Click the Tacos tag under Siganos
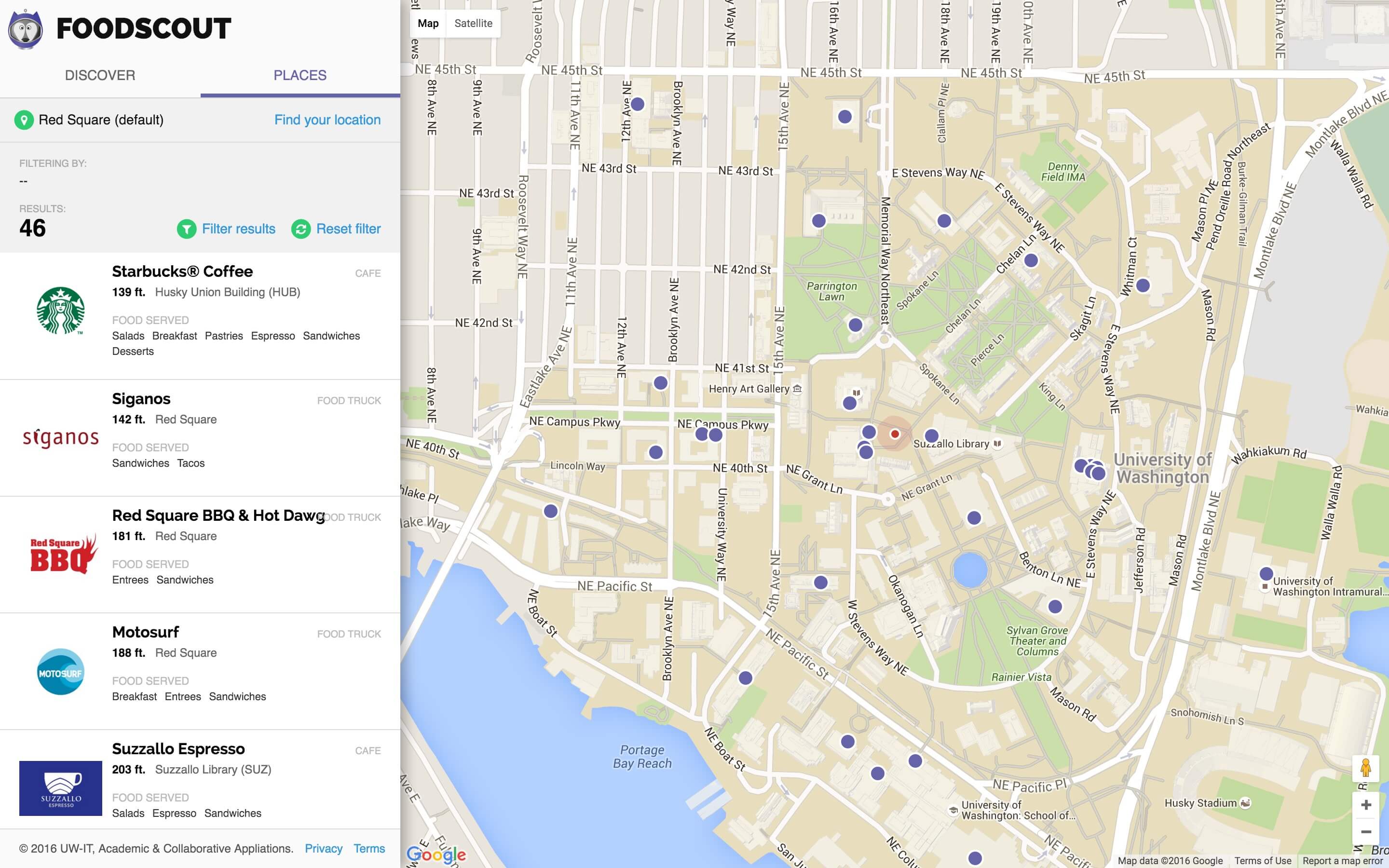 pos(191,463)
